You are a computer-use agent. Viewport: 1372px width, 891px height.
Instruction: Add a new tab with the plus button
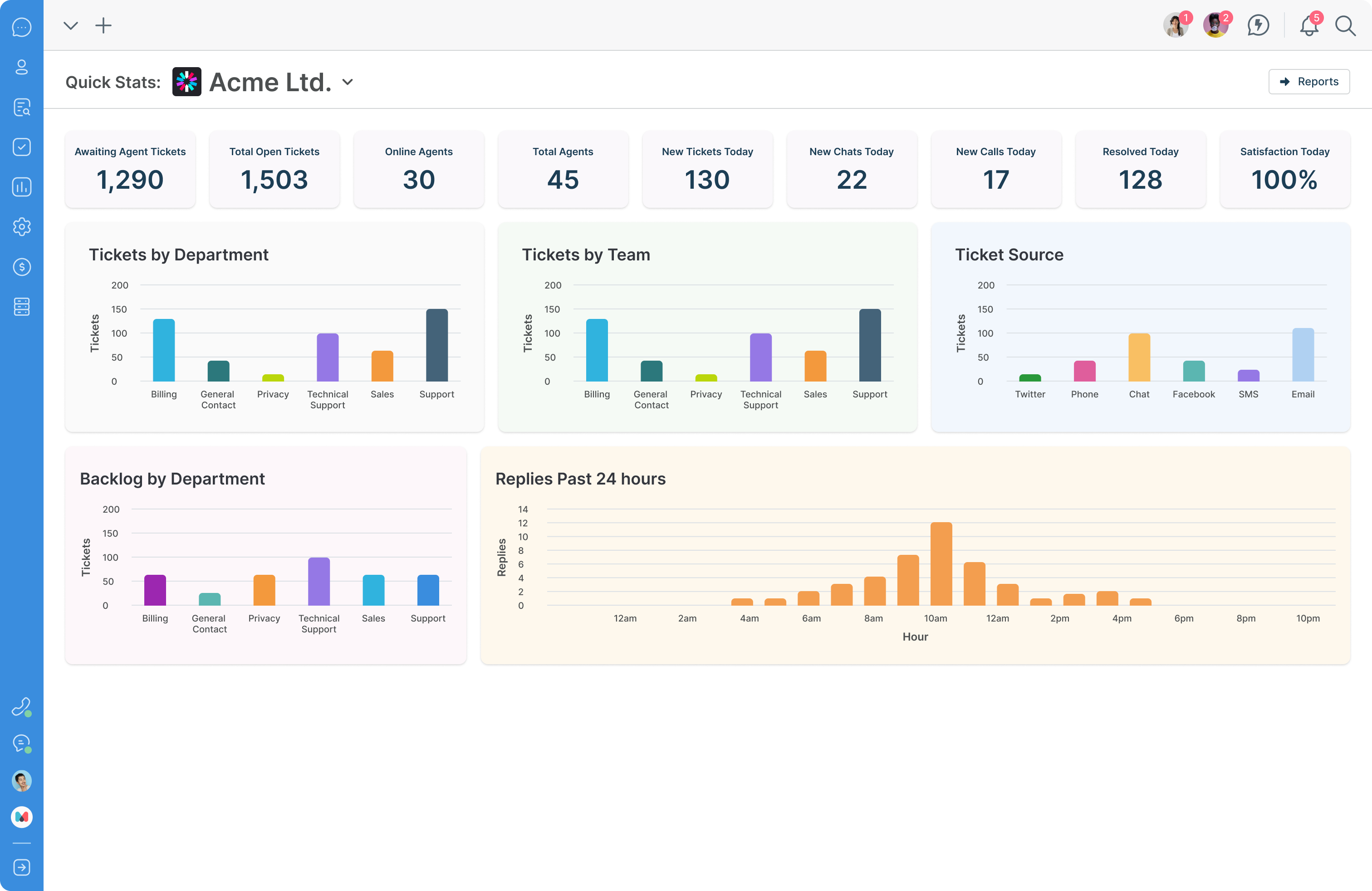click(104, 25)
